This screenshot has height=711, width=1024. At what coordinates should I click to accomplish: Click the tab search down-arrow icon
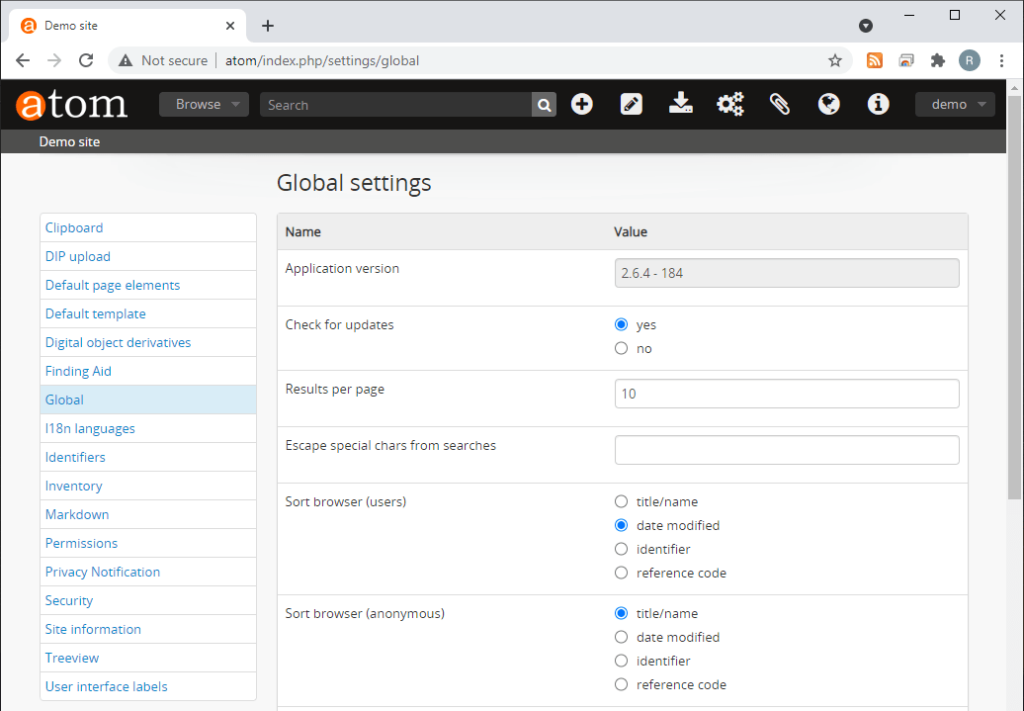coord(865,25)
